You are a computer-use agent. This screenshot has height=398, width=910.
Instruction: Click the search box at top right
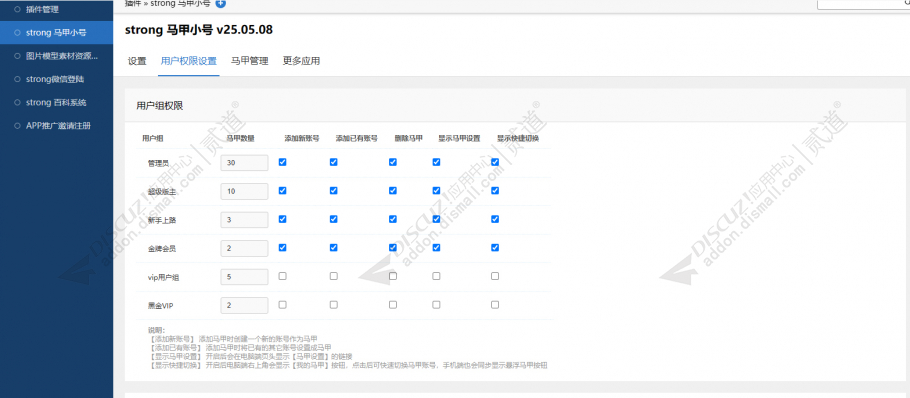click(864, 4)
